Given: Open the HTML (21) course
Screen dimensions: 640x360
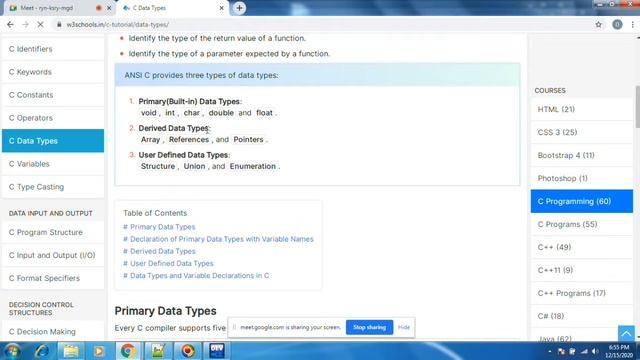Looking at the screenshot, I should coord(582,109).
